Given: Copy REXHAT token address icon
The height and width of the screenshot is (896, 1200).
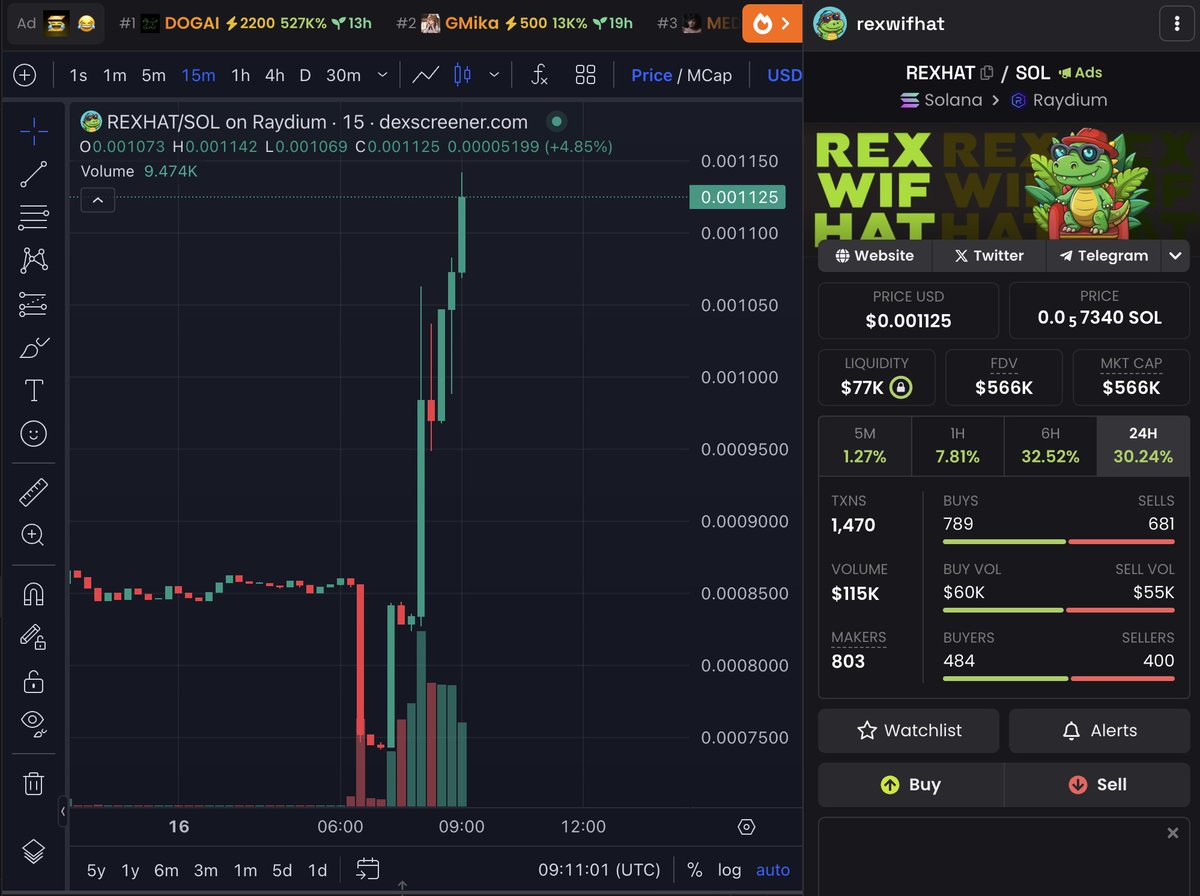Looking at the screenshot, I should click(x=987, y=73).
